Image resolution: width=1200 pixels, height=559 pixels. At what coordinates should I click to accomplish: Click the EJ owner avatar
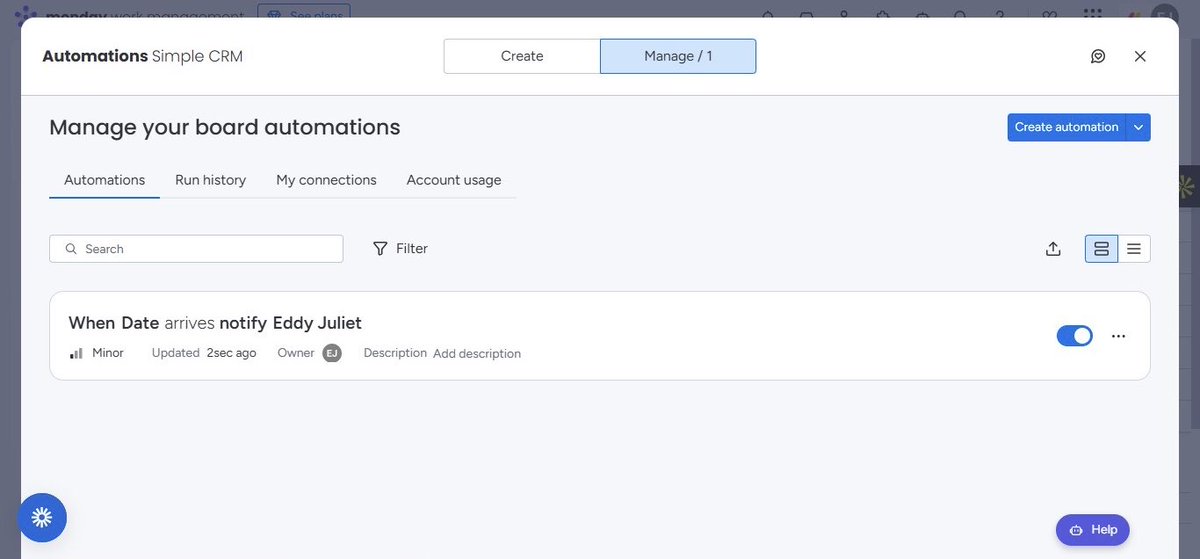332,353
